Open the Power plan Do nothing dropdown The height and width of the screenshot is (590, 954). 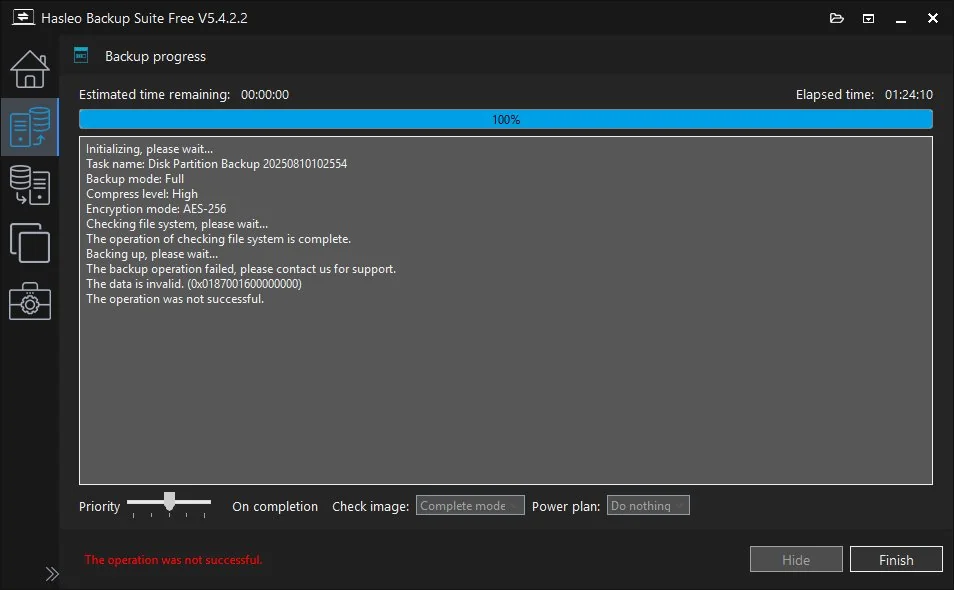coord(648,505)
